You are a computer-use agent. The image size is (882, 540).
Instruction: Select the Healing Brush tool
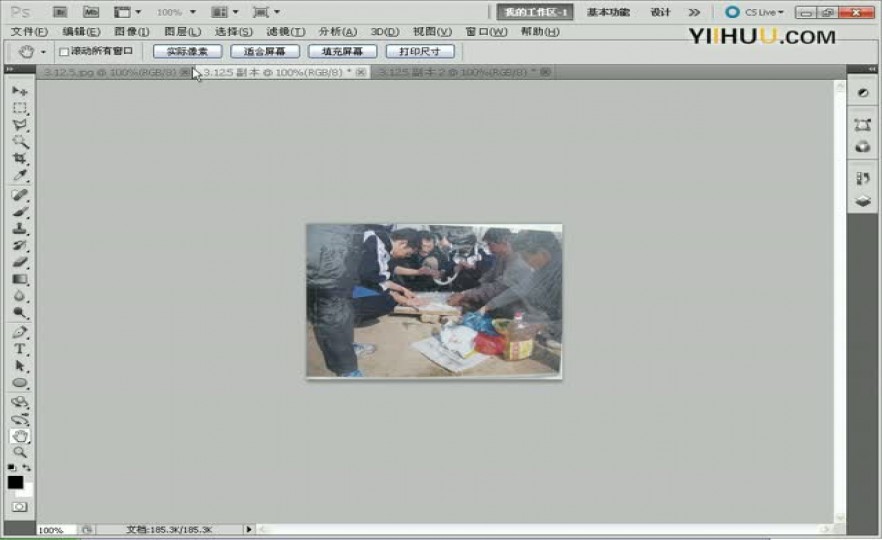(x=20, y=195)
